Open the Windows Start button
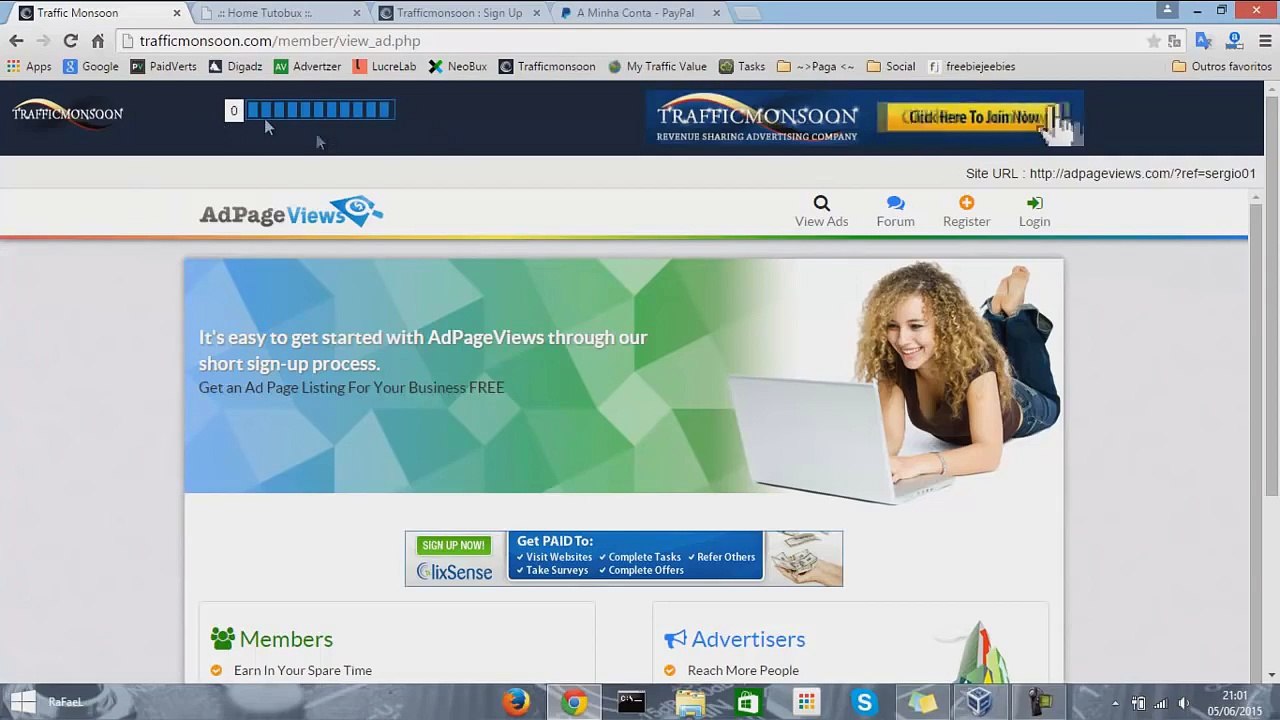Screen dimensions: 1280x720 [22, 702]
